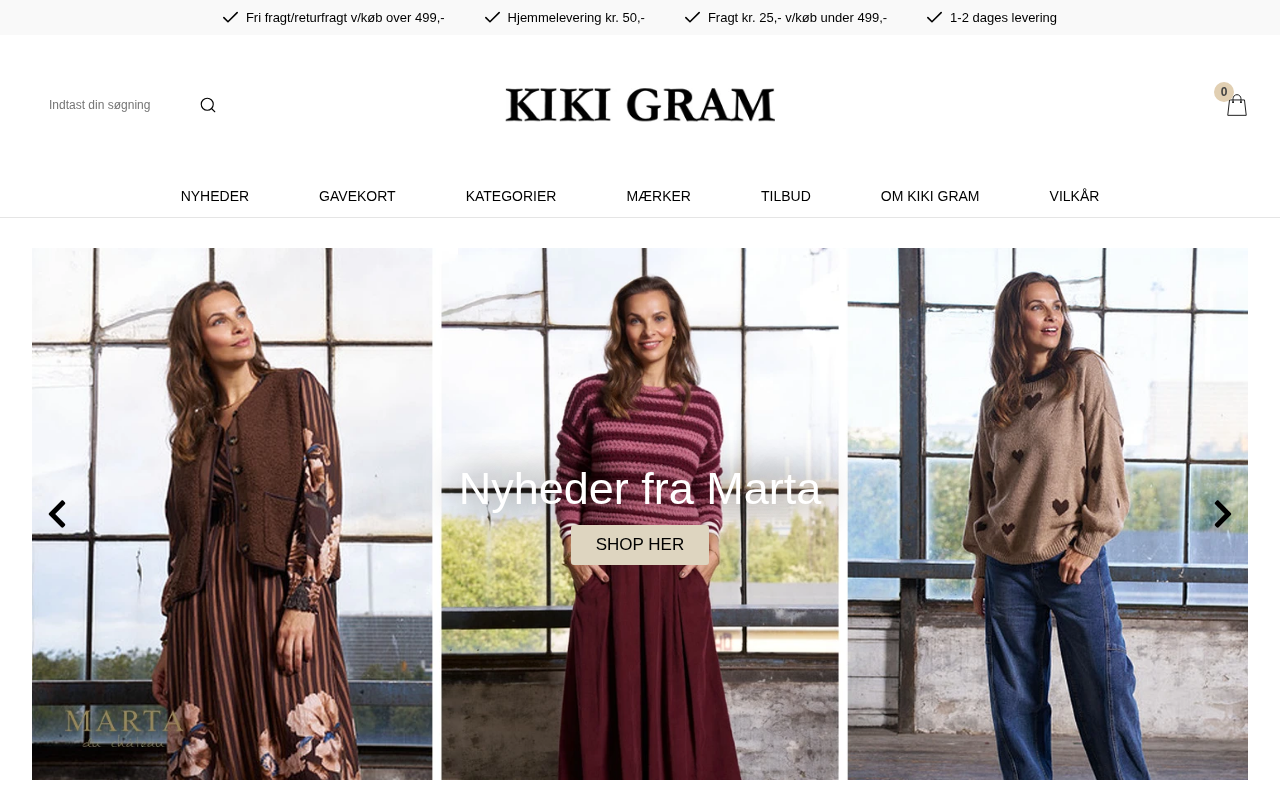Open the shopping bag cart icon
Image resolution: width=1280 pixels, height=800 pixels.
click(1237, 105)
